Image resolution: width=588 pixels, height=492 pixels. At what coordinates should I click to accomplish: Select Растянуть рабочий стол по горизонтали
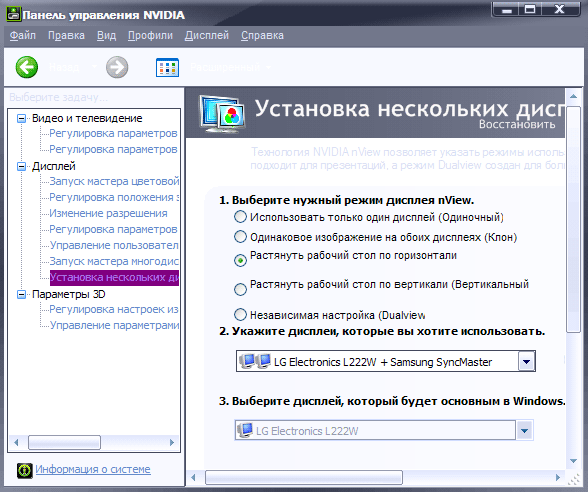pyautogui.click(x=240, y=260)
